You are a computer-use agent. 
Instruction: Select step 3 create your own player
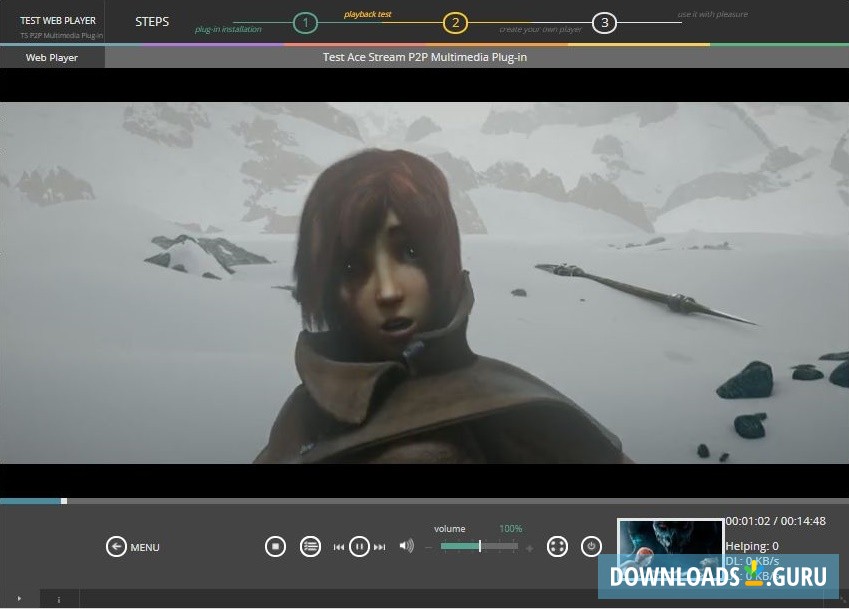click(x=604, y=22)
